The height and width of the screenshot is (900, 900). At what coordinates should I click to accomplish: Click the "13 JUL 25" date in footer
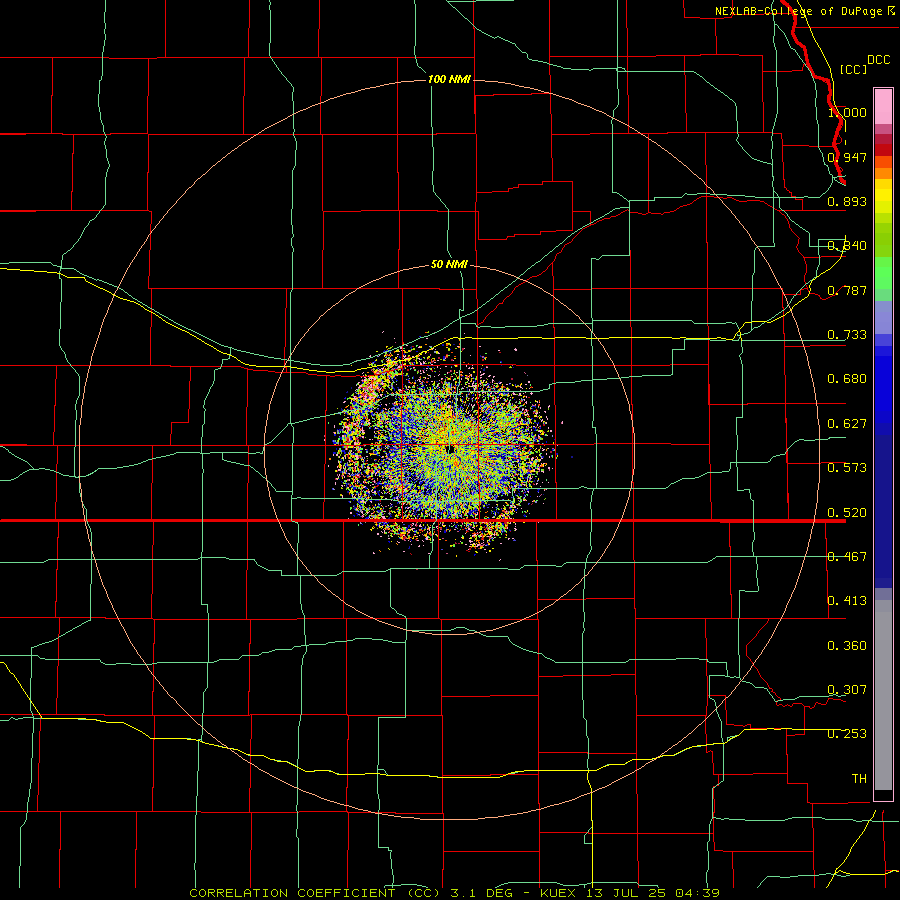point(626,893)
